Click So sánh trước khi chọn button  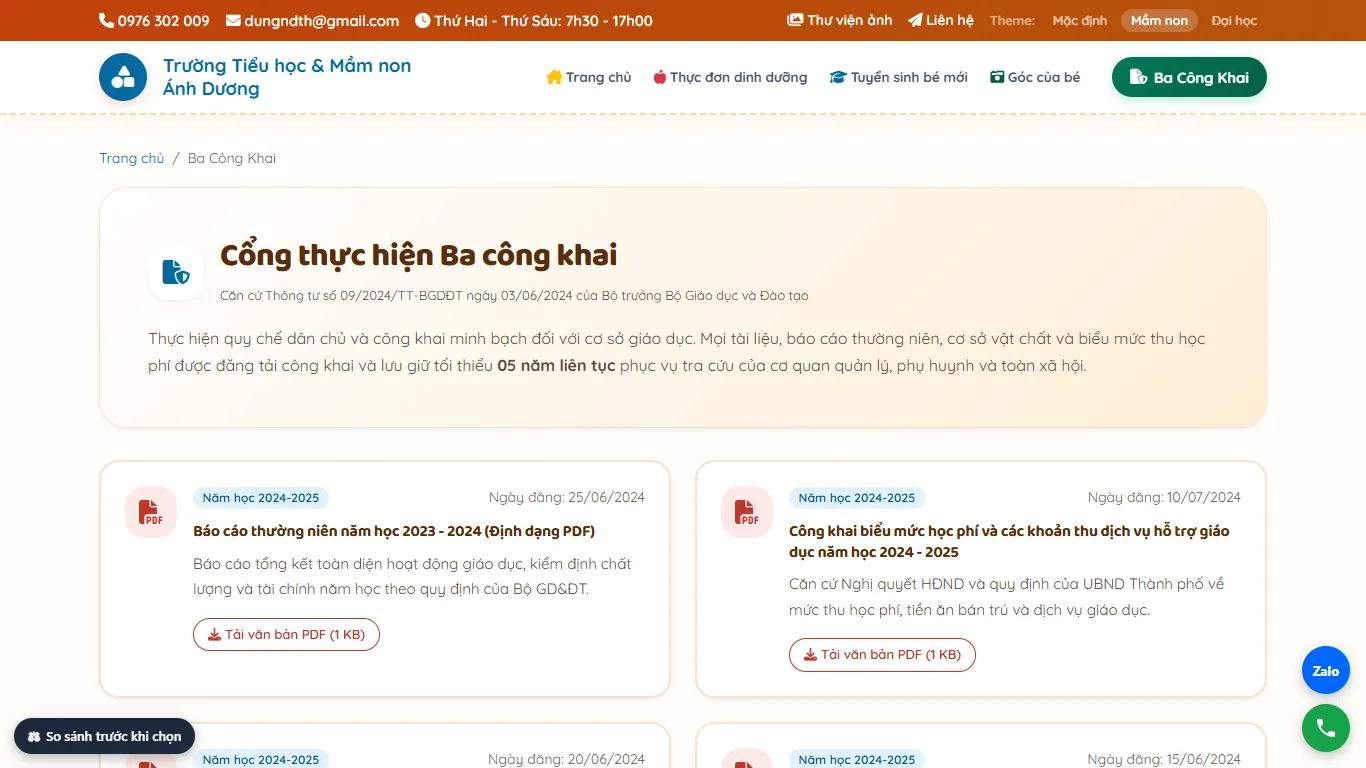tap(104, 736)
